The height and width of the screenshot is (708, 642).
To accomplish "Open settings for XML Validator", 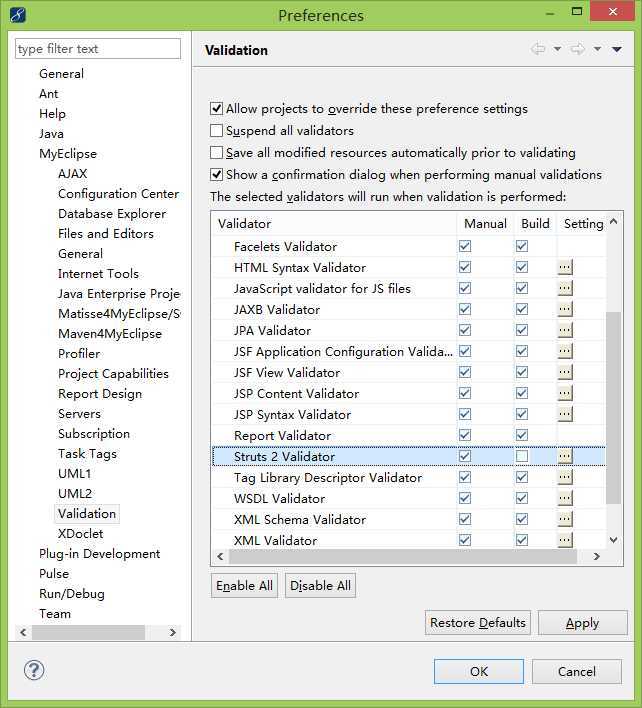I will click(x=565, y=540).
